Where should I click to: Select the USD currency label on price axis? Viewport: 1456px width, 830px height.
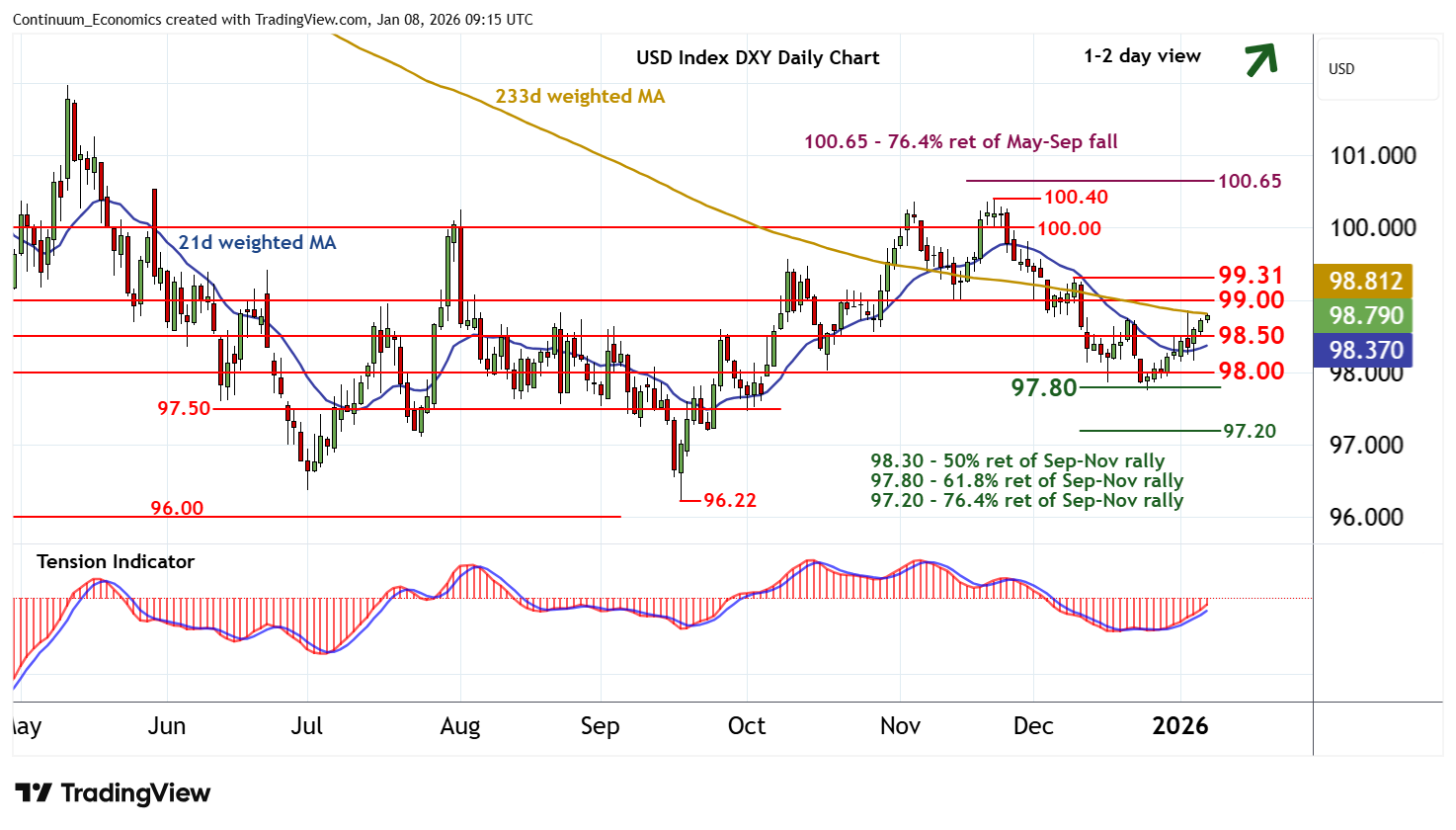(x=1340, y=69)
